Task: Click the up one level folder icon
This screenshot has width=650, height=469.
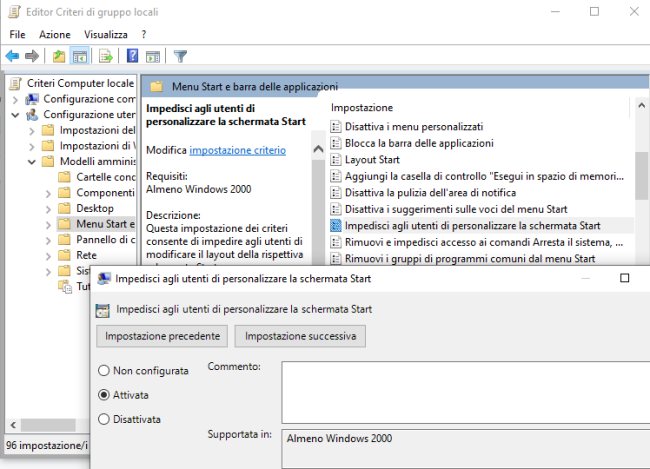Action: pos(59,56)
